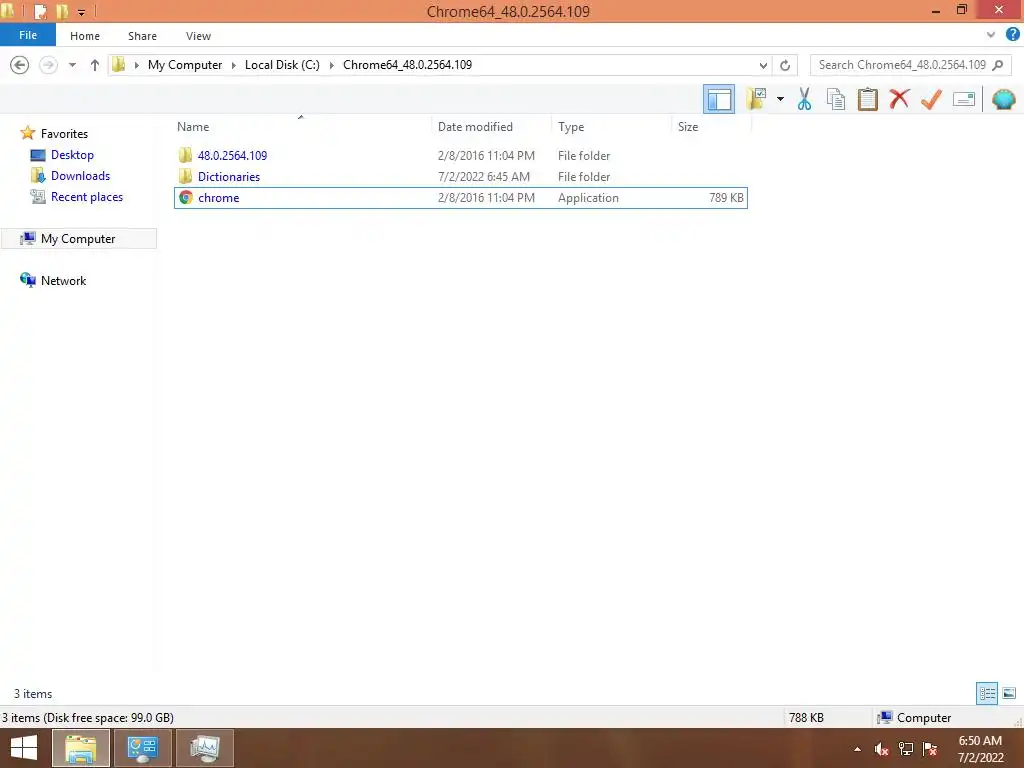Open the File menu
Screen dimensions: 1024x768
[x=27, y=35]
